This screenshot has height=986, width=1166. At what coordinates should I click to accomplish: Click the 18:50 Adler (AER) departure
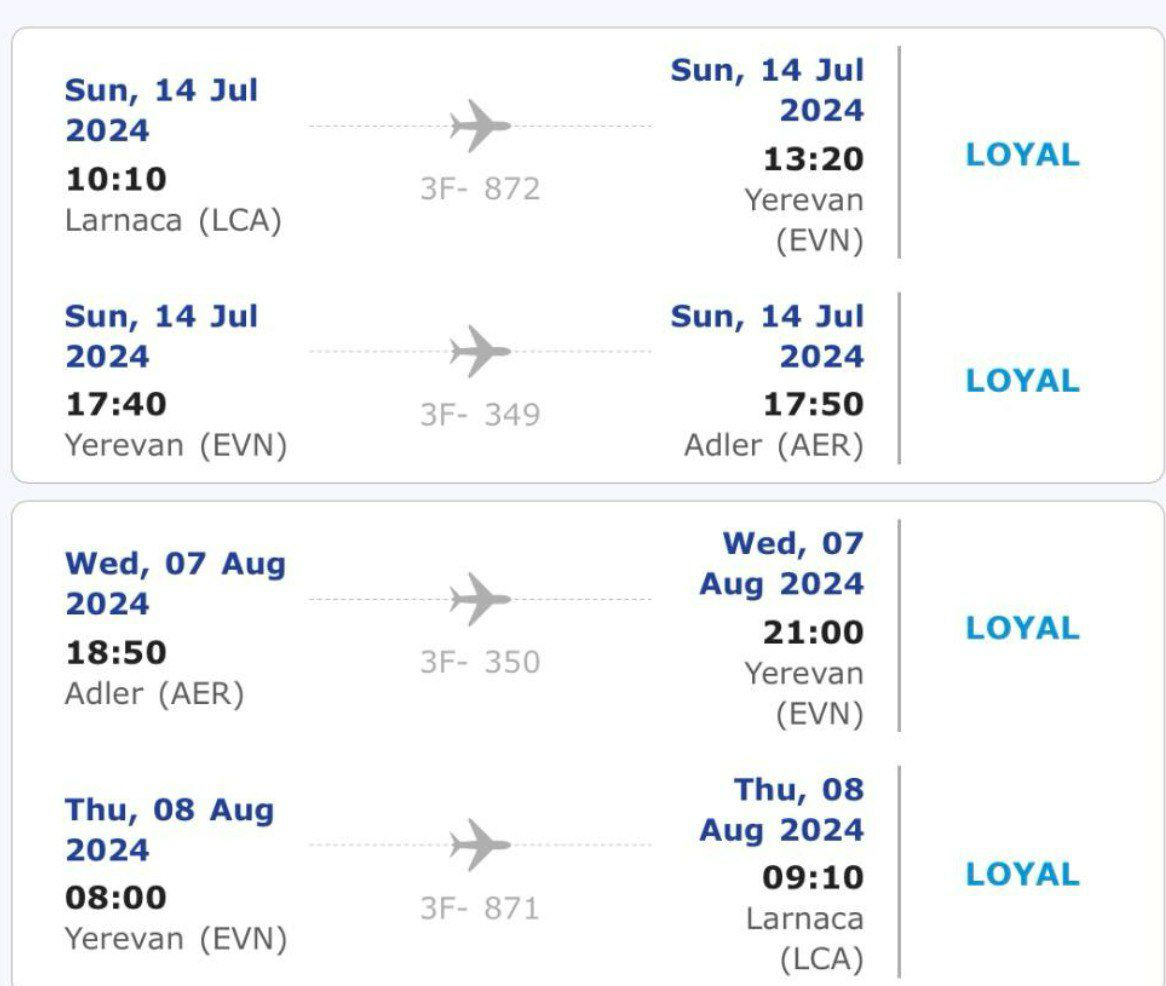pyautogui.click(x=154, y=693)
